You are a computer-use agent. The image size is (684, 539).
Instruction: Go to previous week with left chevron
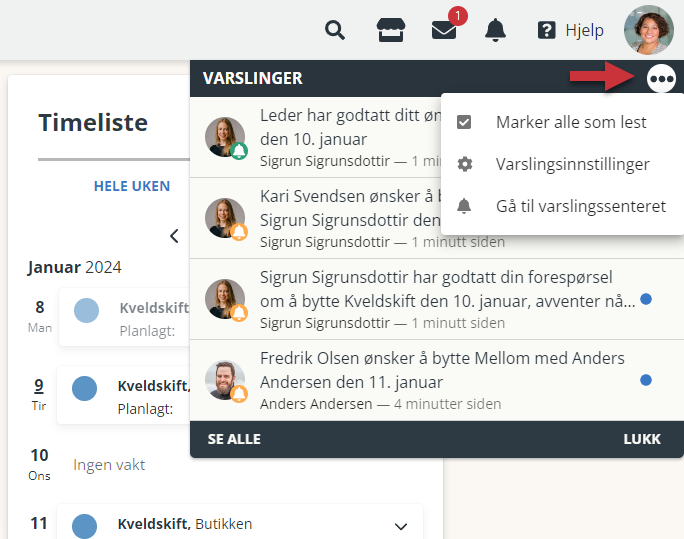coord(174,236)
